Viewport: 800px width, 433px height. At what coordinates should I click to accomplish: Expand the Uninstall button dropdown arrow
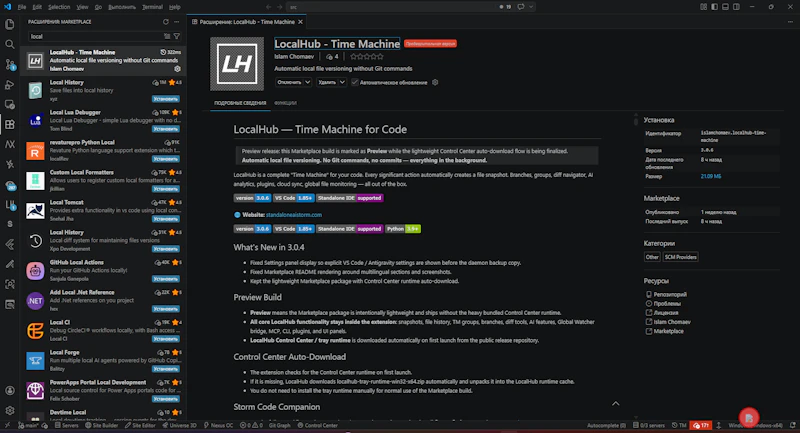342,82
